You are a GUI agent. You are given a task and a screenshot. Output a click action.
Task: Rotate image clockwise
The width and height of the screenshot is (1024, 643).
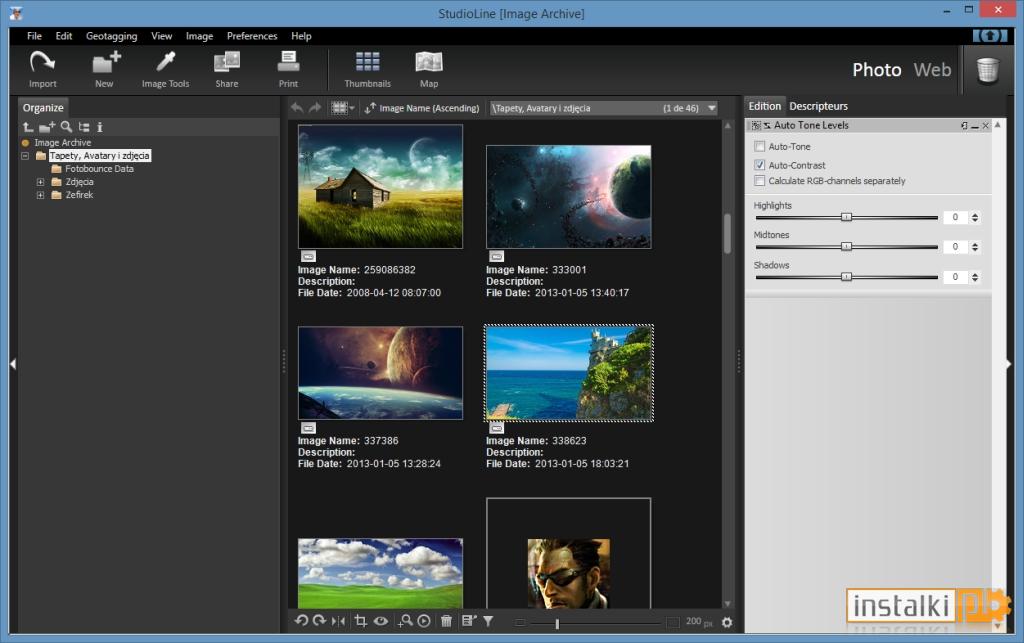click(319, 621)
